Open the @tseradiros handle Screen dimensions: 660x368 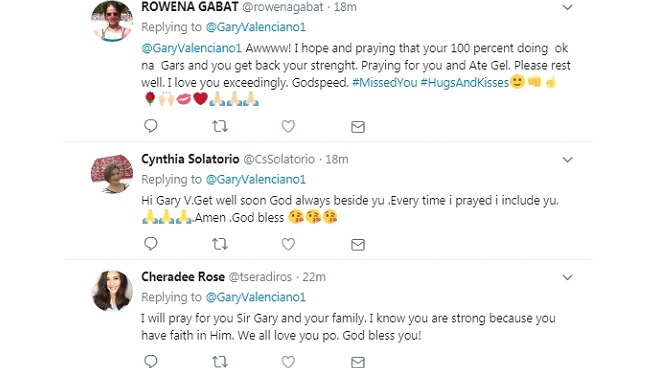pyautogui.click(x=260, y=277)
